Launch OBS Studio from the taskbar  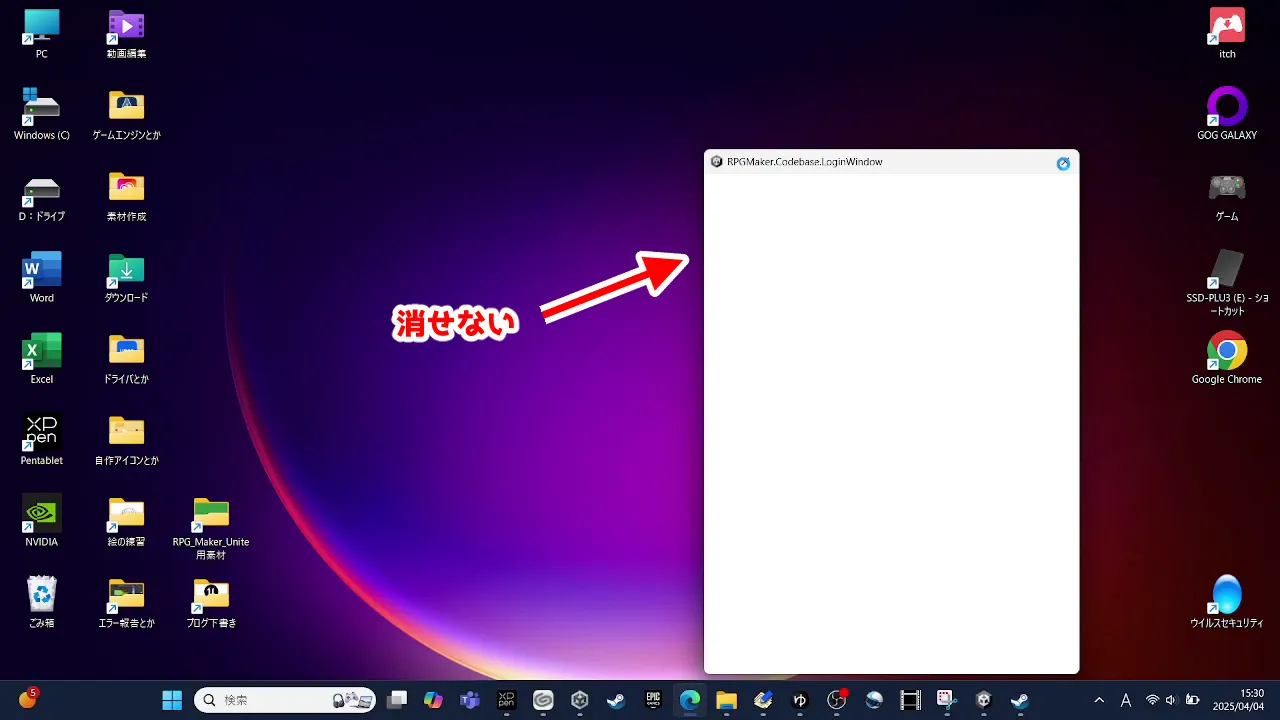(x=837, y=700)
